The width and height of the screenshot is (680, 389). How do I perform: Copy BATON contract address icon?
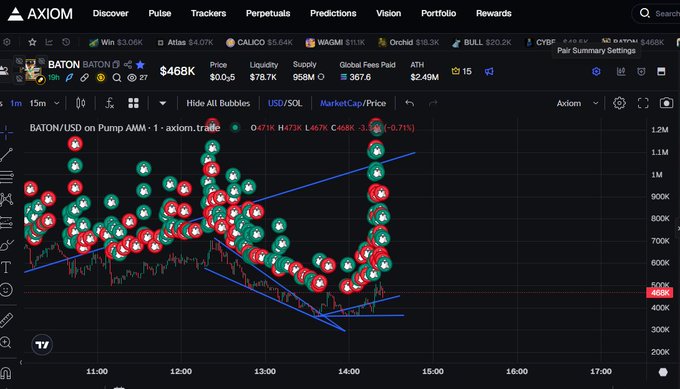(116, 65)
